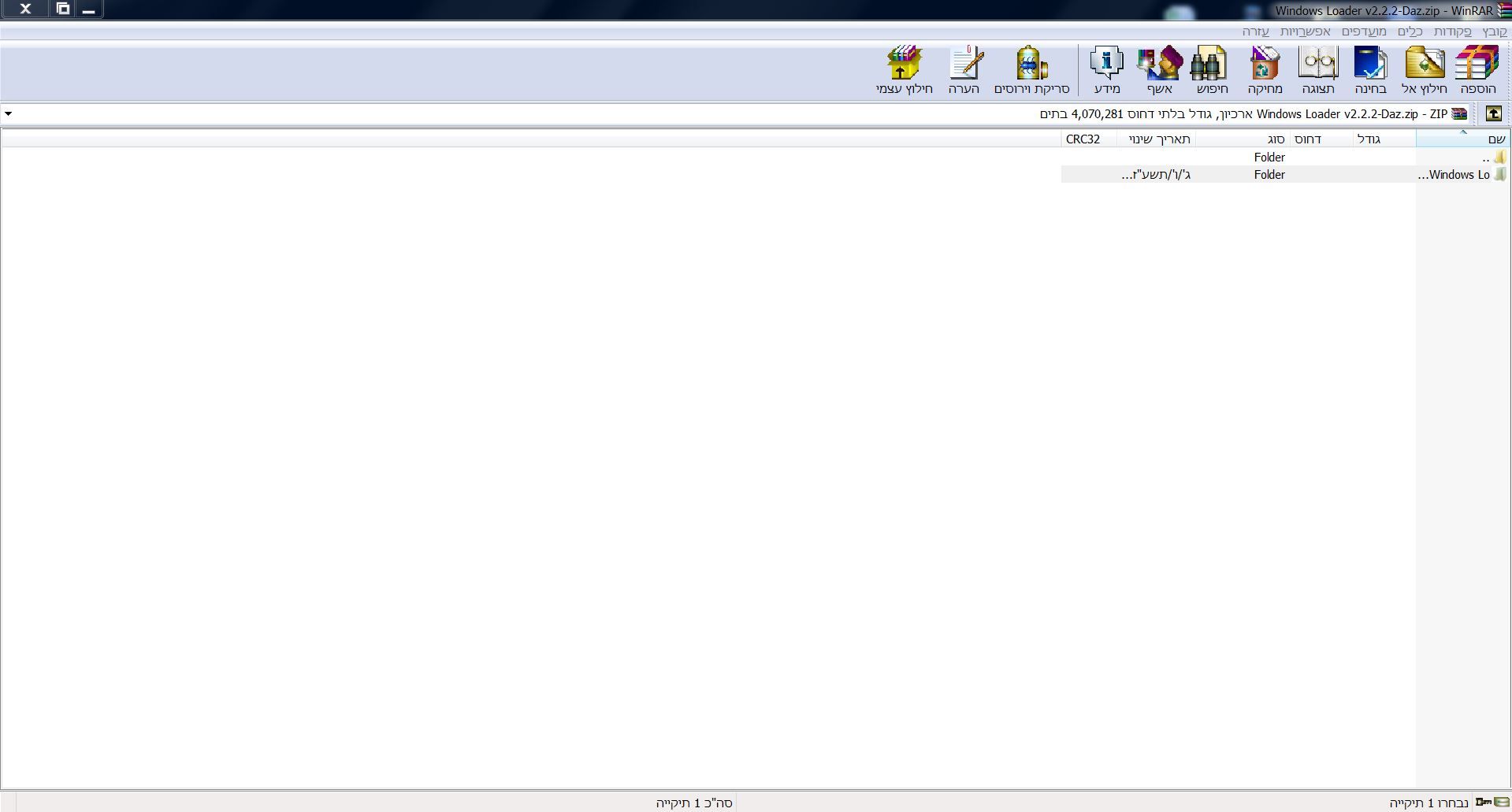Open the Options (אפשרויות) menu
This screenshot has width=1512, height=812.
pyautogui.click(x=1306, y=32)
